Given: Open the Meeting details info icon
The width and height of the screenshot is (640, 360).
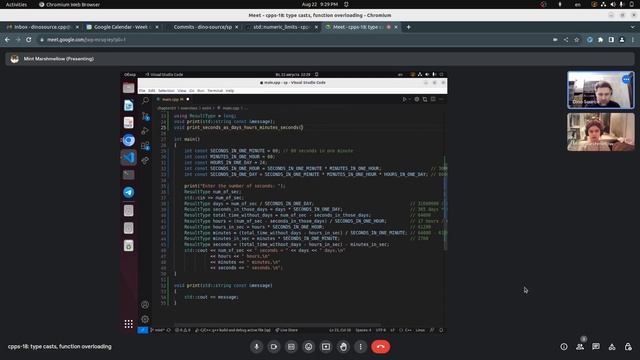Looking at the screenshot, I should [564, 347].
